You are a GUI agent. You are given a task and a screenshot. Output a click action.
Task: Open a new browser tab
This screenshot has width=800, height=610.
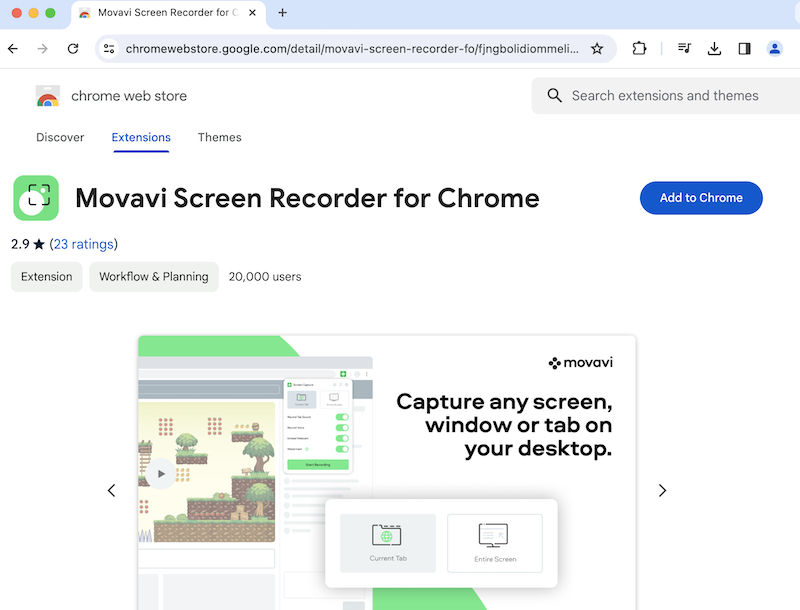tap(282, 13)
